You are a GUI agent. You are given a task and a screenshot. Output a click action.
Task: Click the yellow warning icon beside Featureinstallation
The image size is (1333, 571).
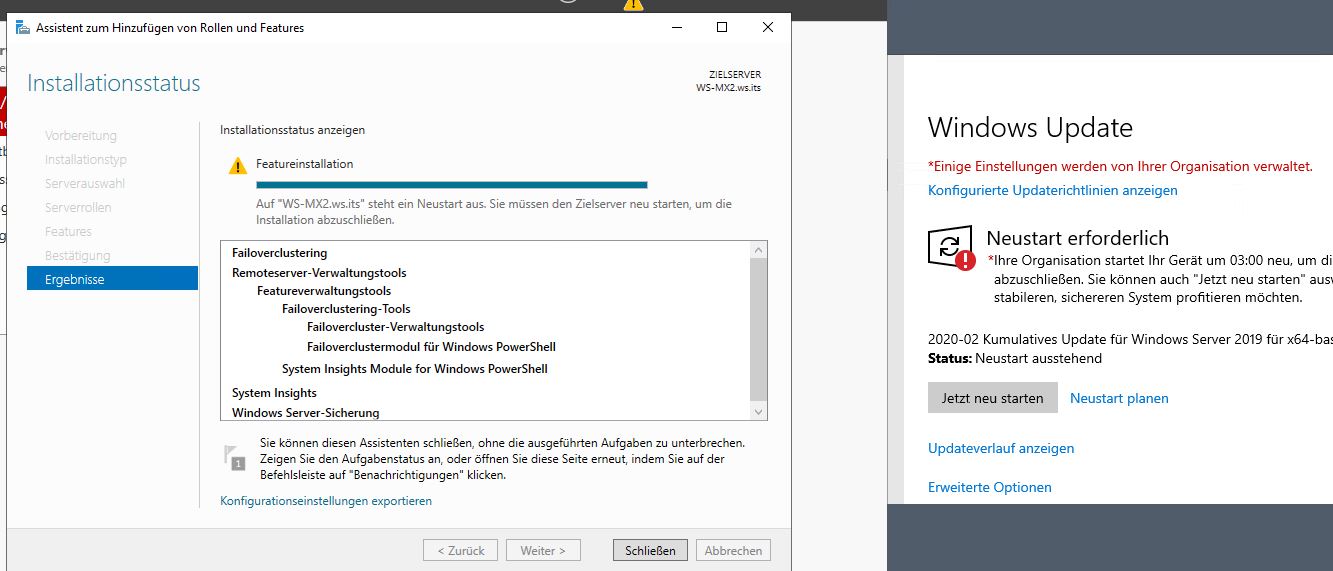pyautogui.click(x=237, y=166)
